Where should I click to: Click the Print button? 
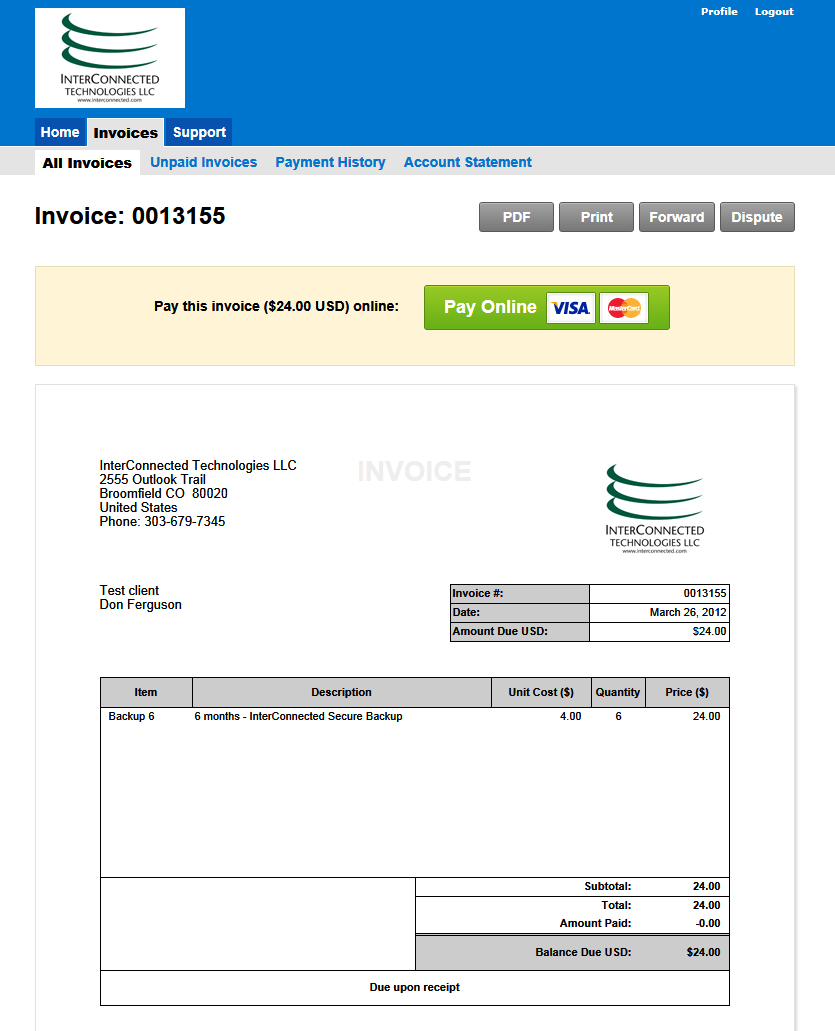596,217
